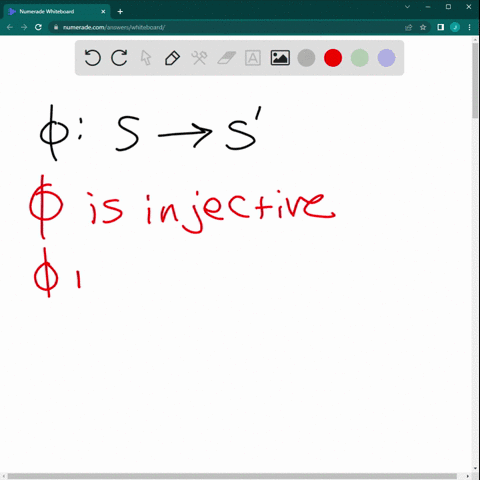
Task: Go forward with the browser forward arrow
Action: pos(24,27)
